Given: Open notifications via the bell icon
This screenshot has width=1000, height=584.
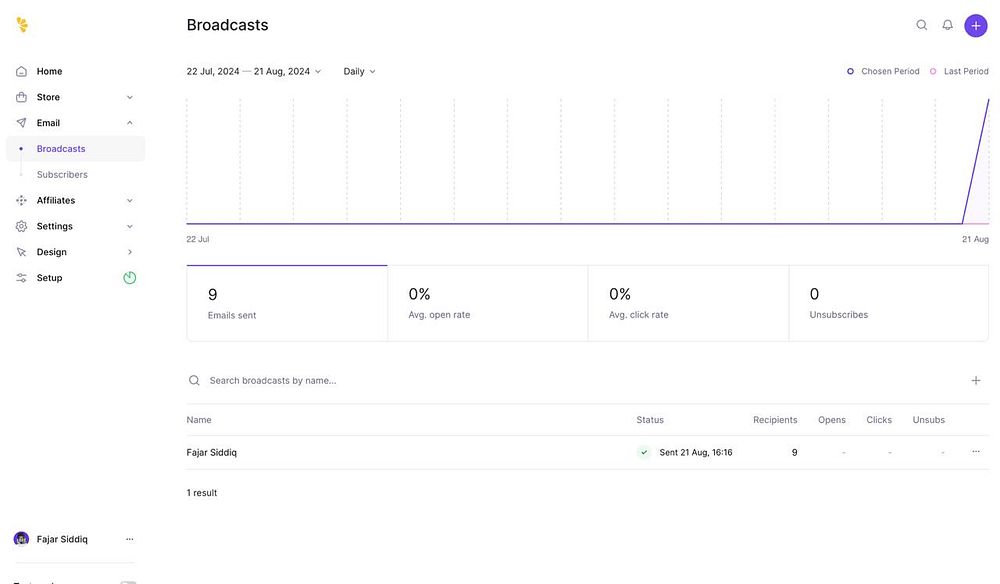Looking at the screenshot, I should click(x=948, y=25).
